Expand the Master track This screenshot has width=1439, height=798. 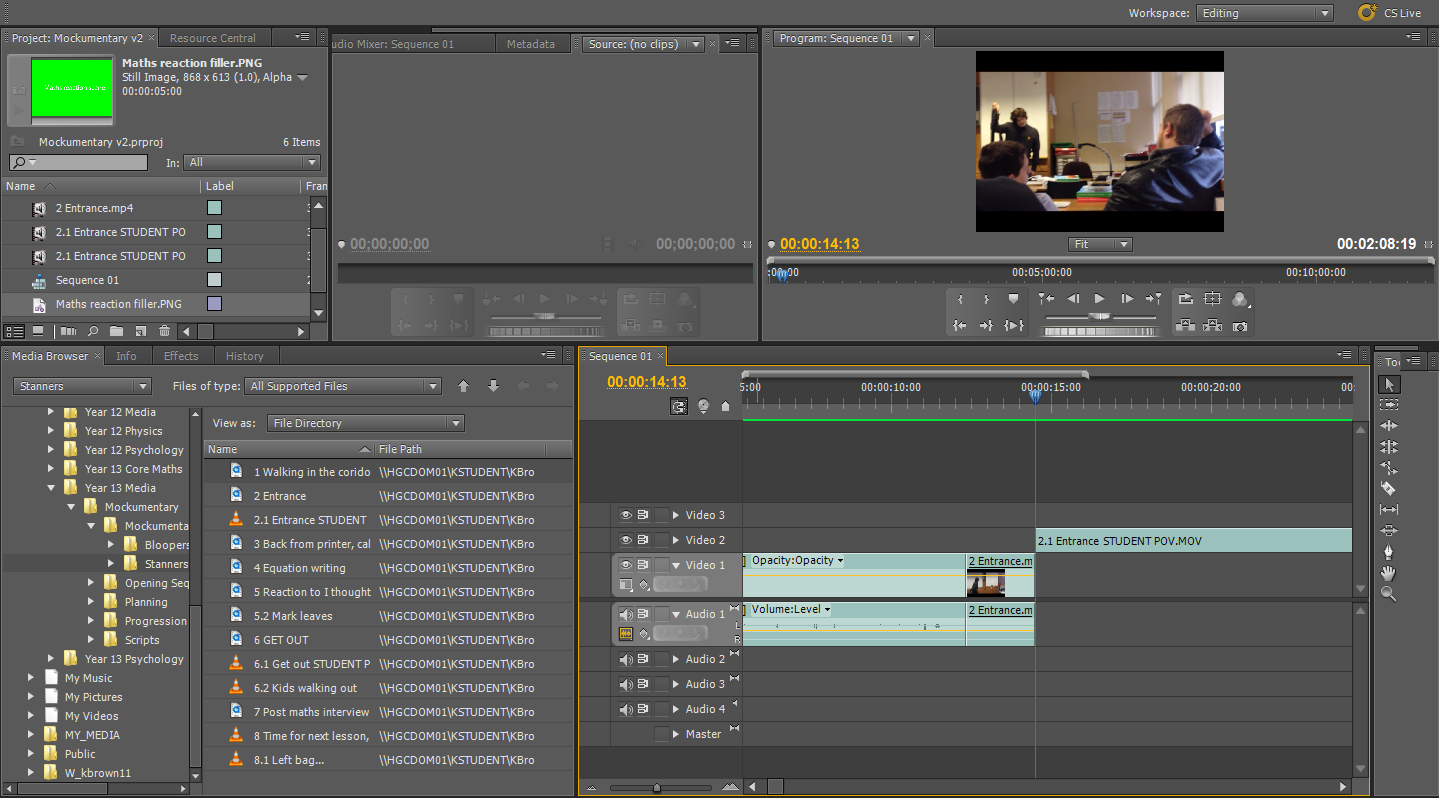coord(676,734)
